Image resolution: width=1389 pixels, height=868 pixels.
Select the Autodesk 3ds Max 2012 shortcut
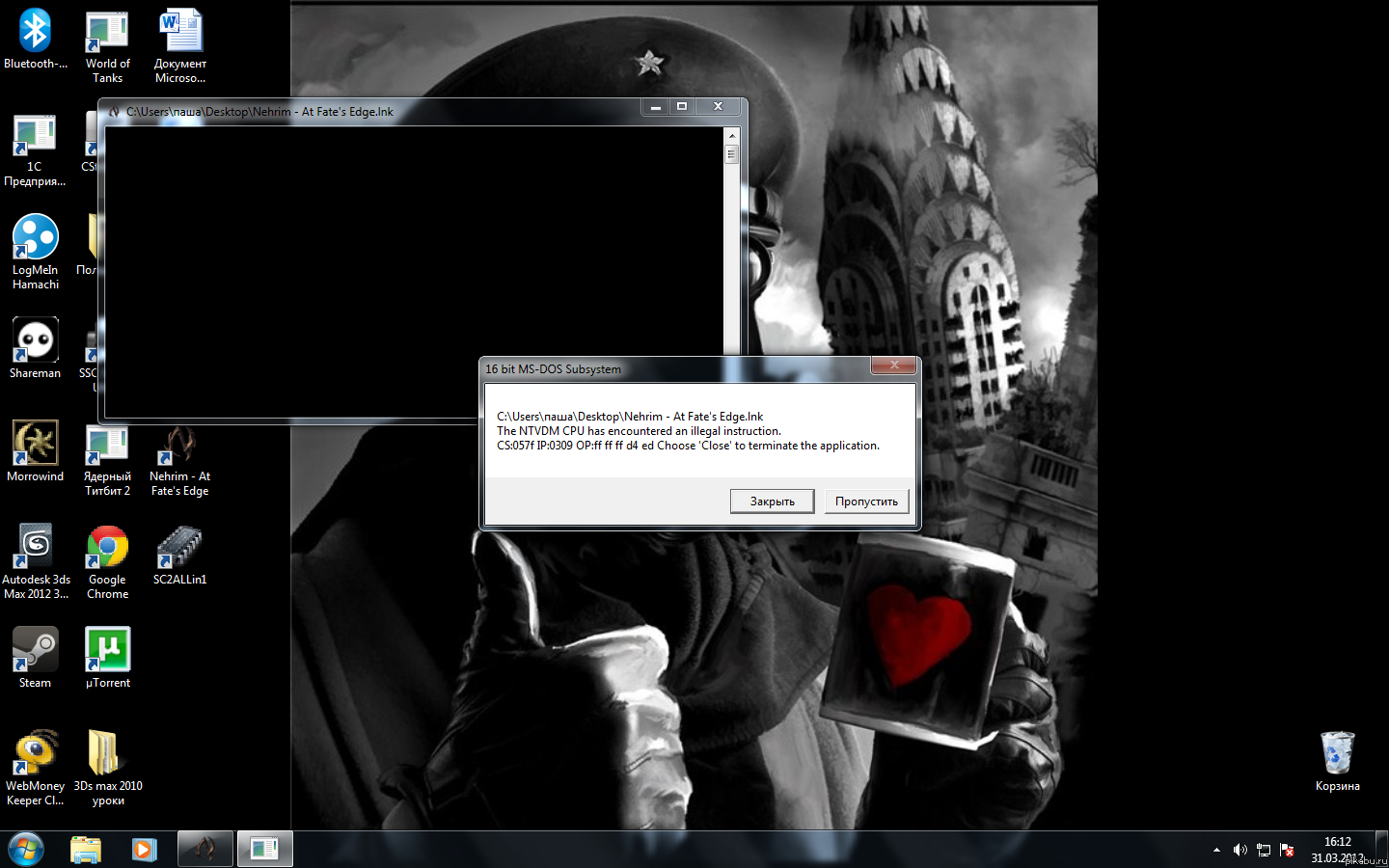(x=36, y=561)
